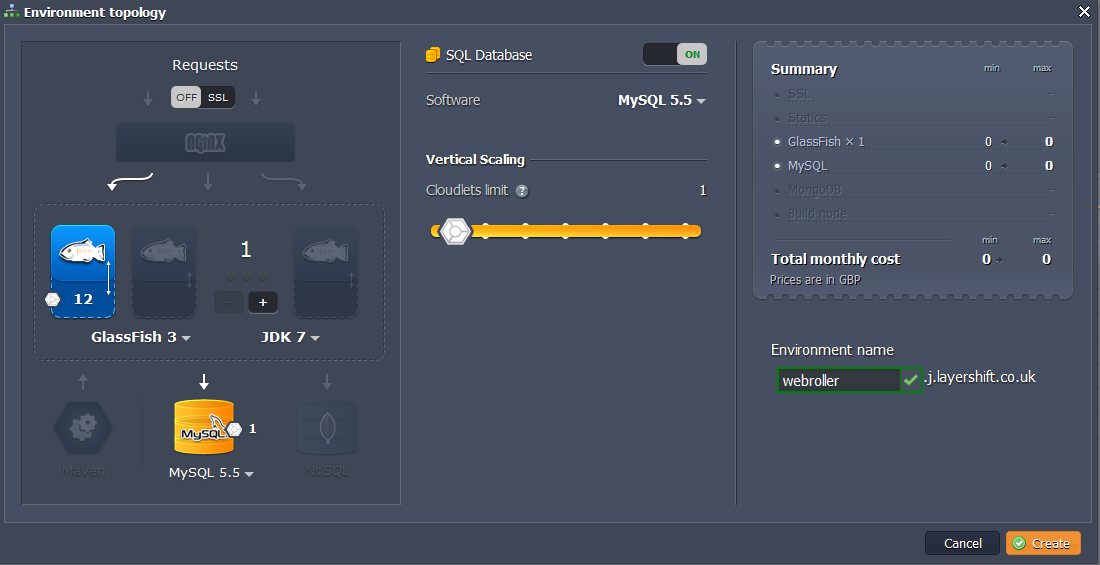
Task: Turn off the SQL Database ON switch
Action: (x=675, y=54)
